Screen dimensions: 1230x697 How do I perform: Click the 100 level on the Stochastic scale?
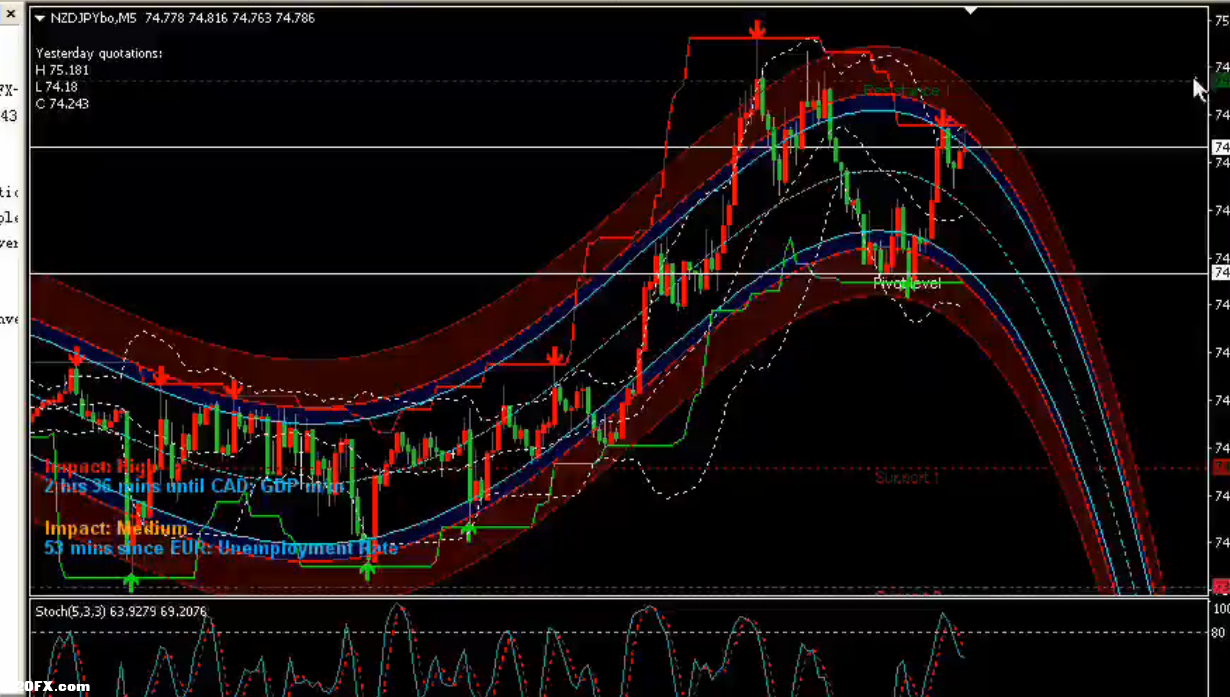(1221, 608)
